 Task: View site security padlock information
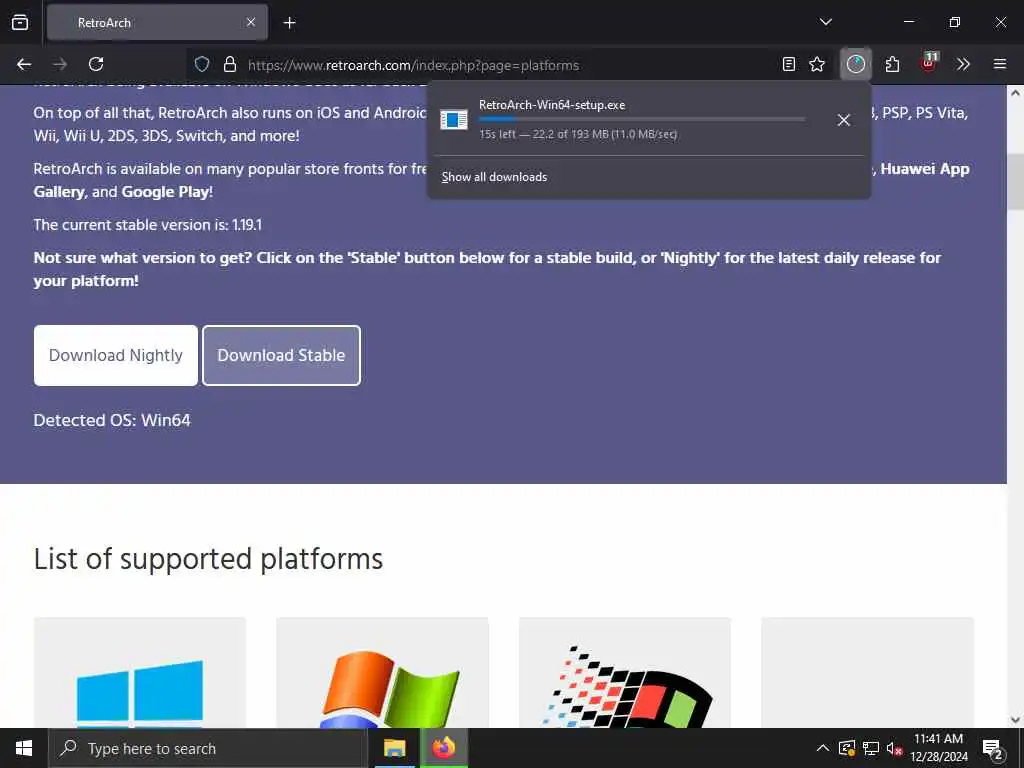point(230,64)
